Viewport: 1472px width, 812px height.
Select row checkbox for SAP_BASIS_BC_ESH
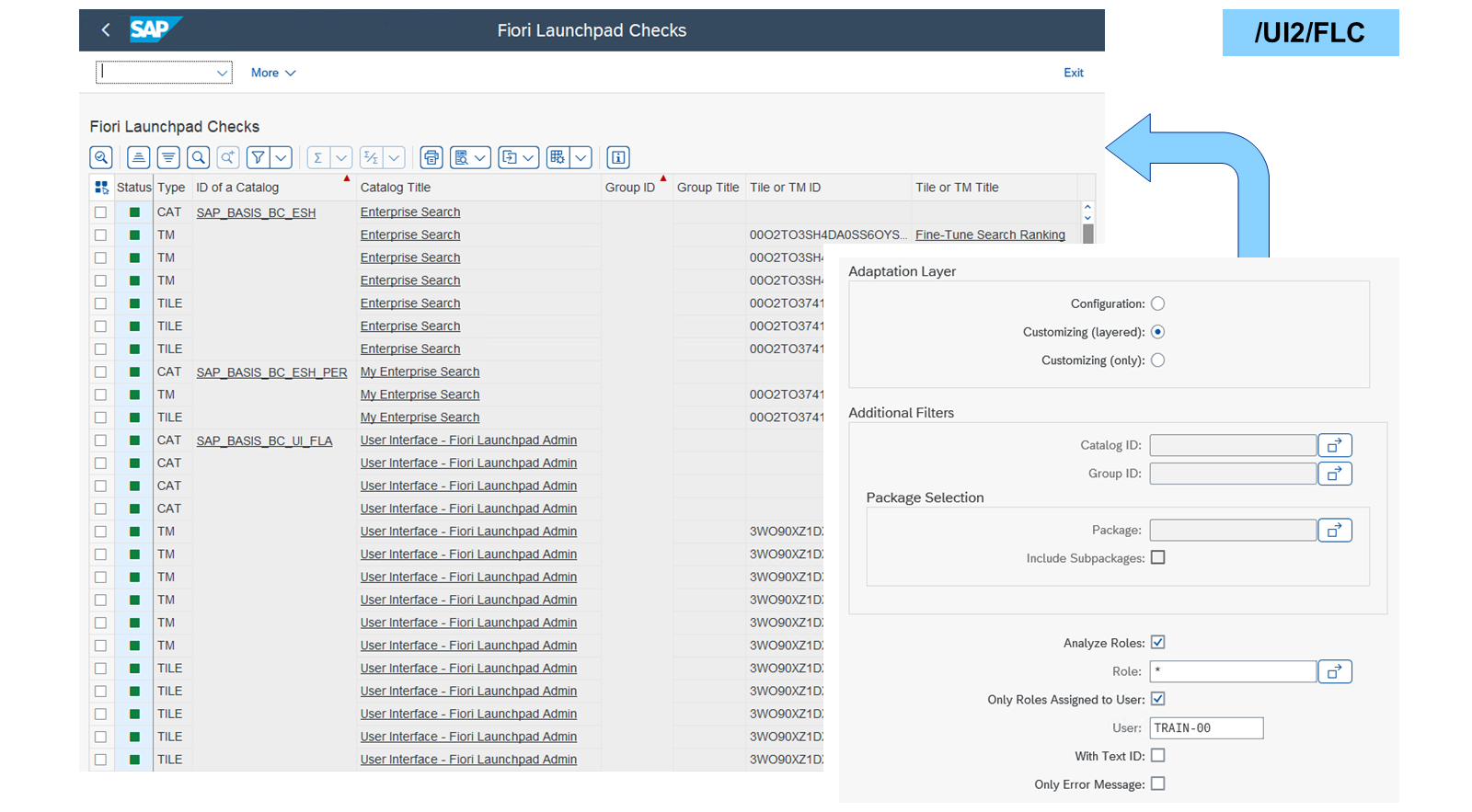pyautogui.click(x=100, y=212)
